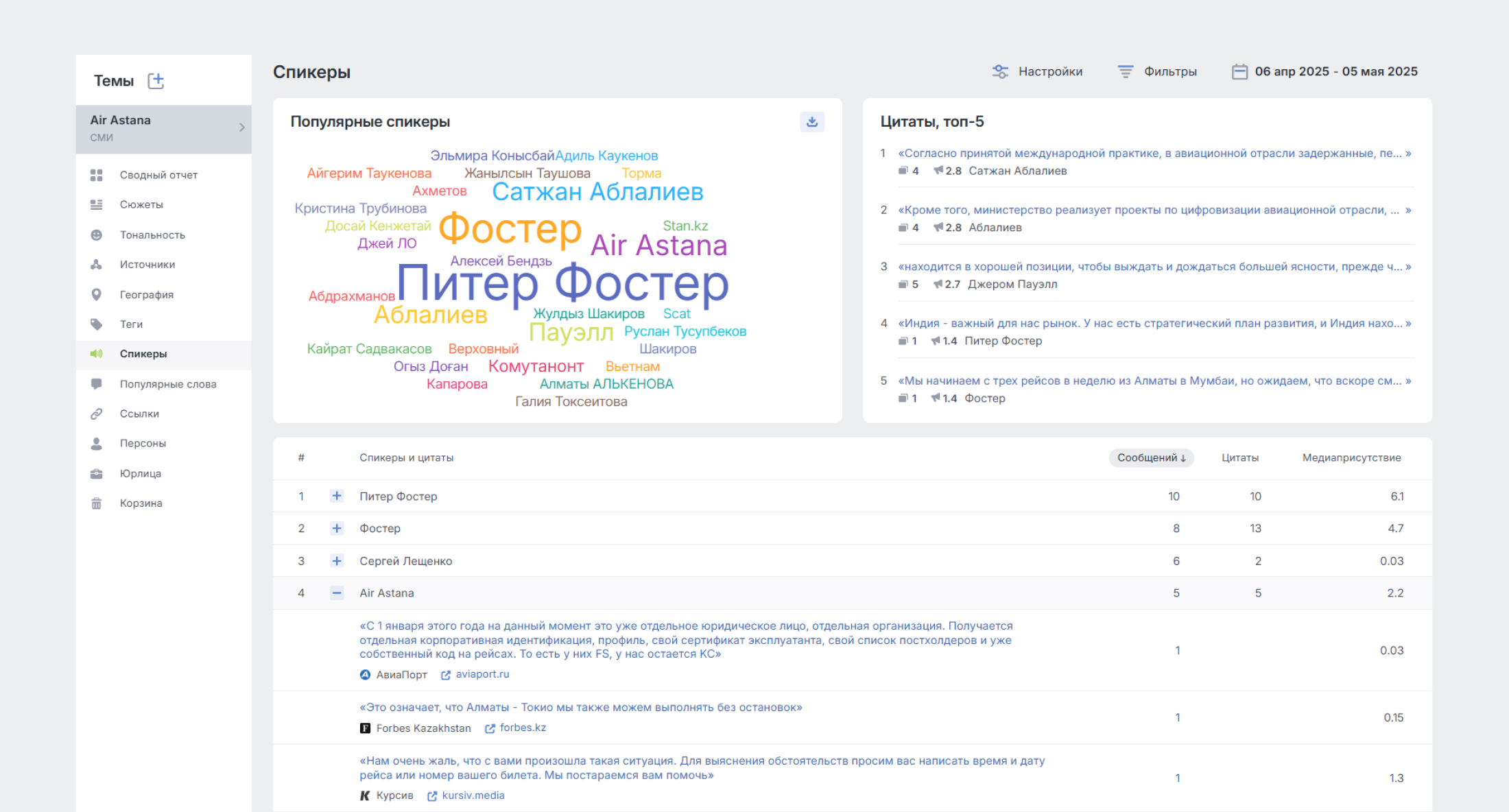Click Сатжан Аблалиев in the word cloud
This screenshot has width=1509, height=812.
click(x=597, y=192)
